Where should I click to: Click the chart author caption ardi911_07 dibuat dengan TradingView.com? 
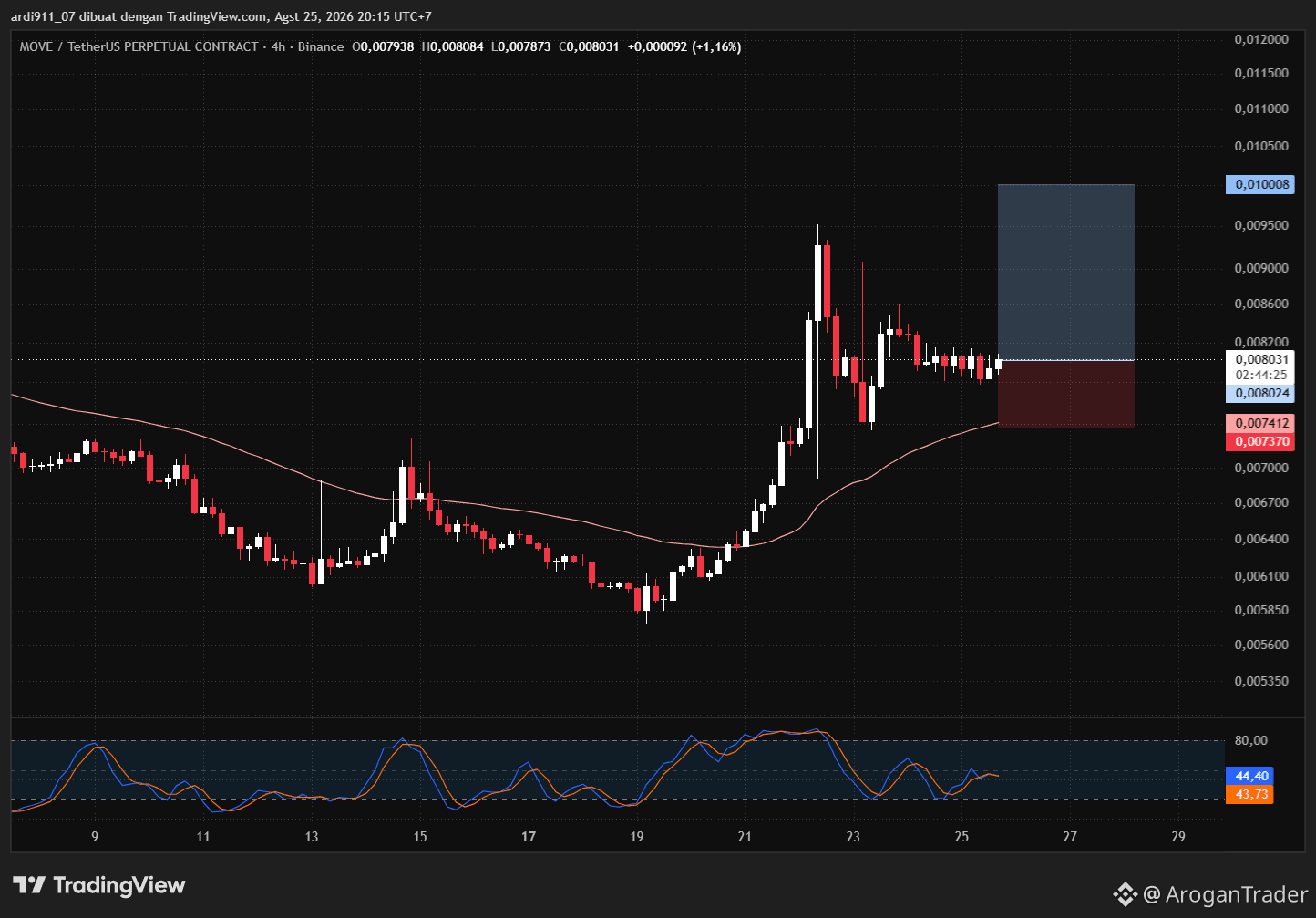pos(139,16)
